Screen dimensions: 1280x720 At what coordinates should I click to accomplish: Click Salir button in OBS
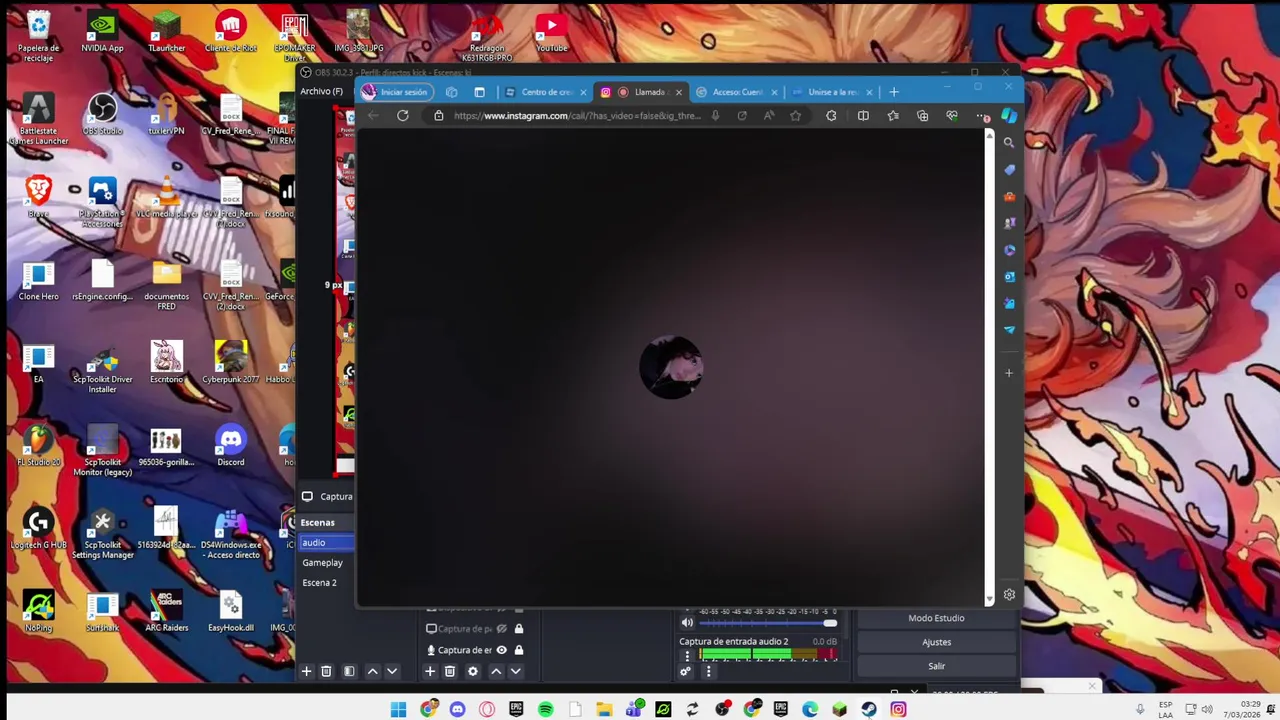pyautogui.click(x=936, y=666)
